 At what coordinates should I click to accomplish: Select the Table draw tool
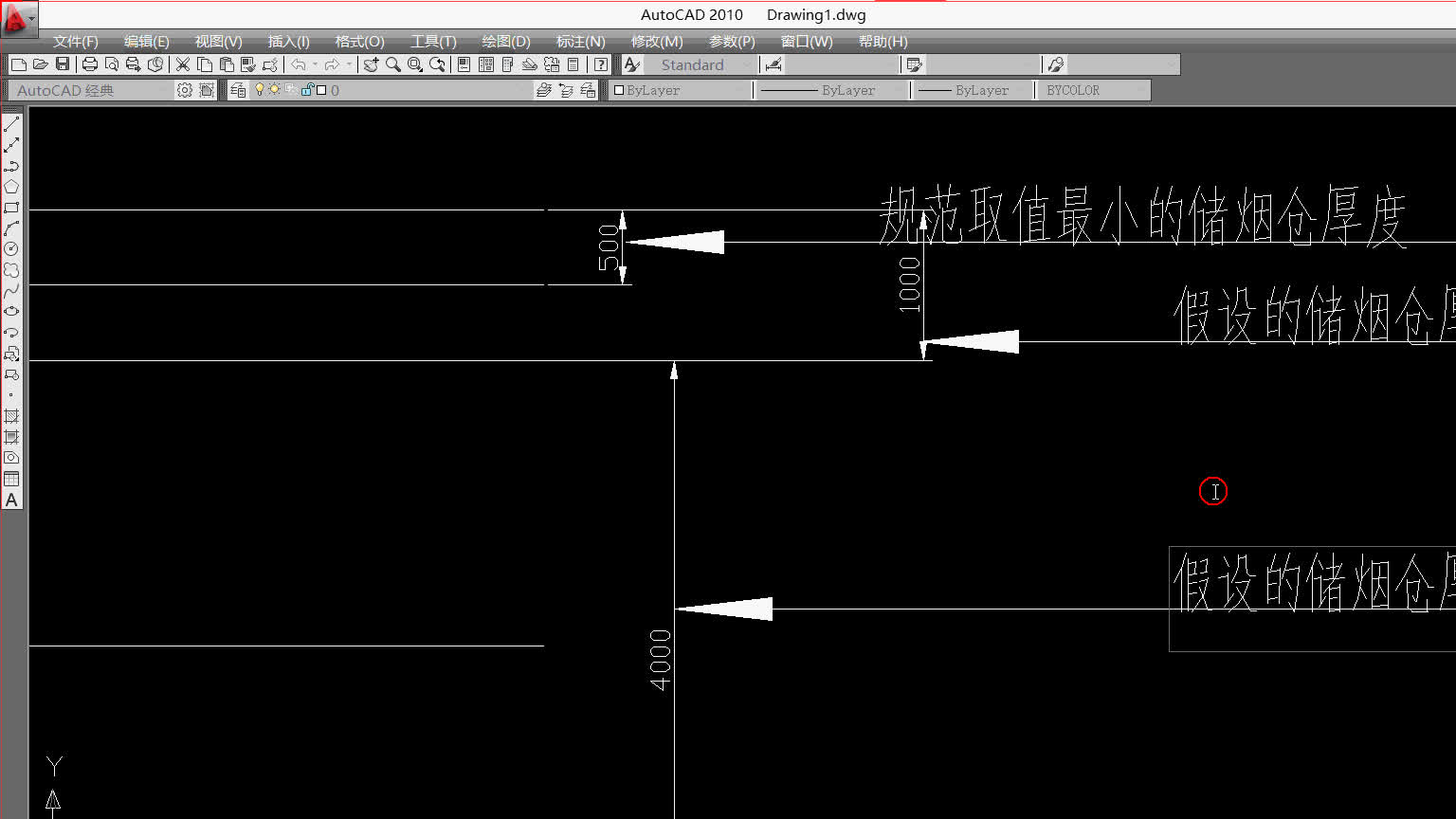click(11, 479)
